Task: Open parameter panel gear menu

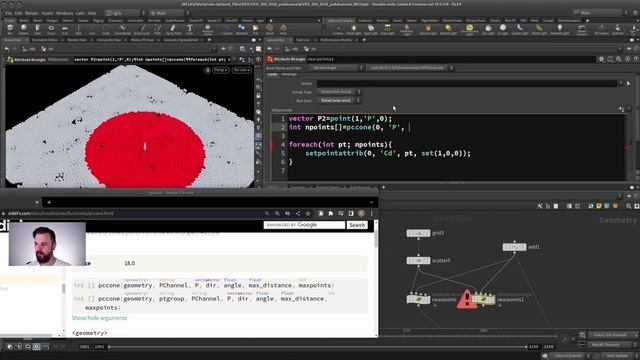Action: click(x=602, y=59)
